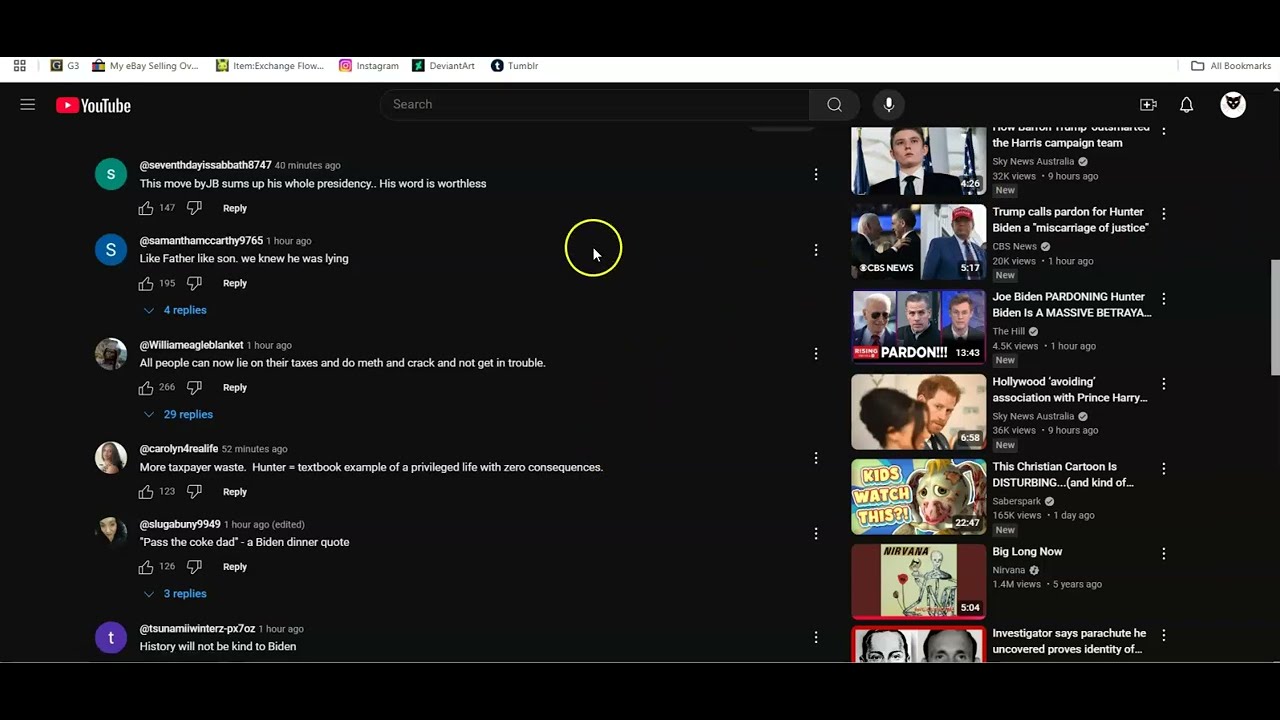The image size is (1280, 720).
Task: Click the search magnifier button
Action: click(x=834, y=104)
